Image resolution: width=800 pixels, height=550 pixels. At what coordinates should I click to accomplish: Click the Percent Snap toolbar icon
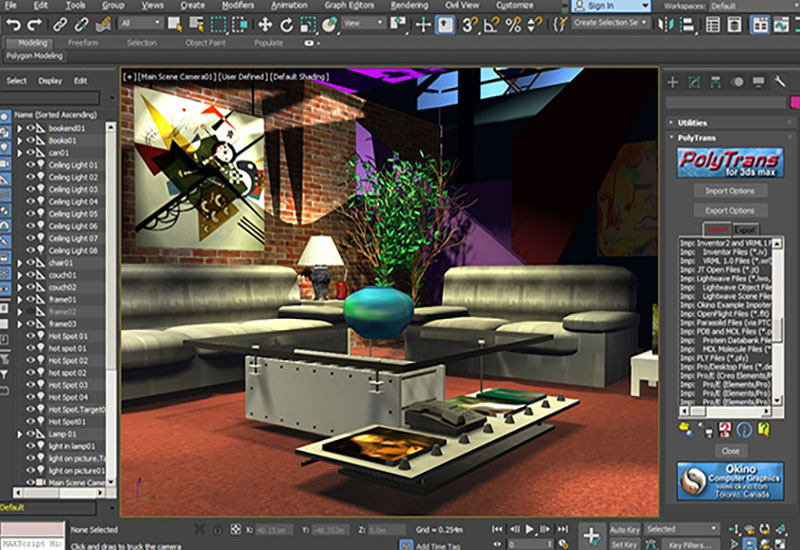click(x=512, y=23)
